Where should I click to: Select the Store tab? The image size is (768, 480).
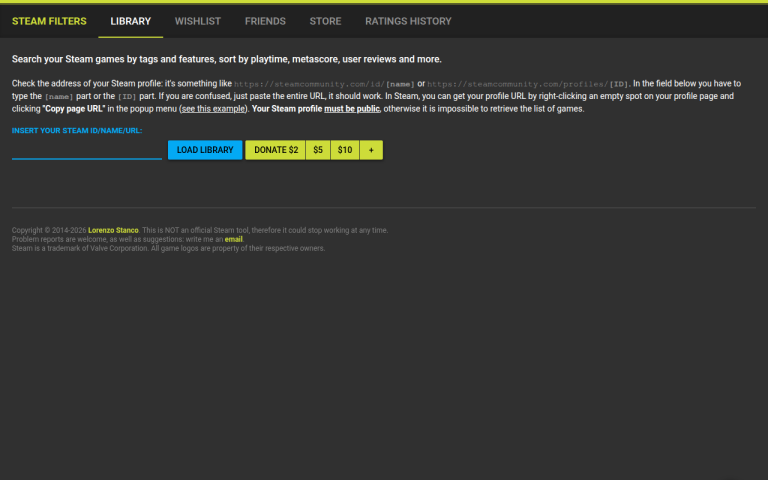[x=325, y=21]
